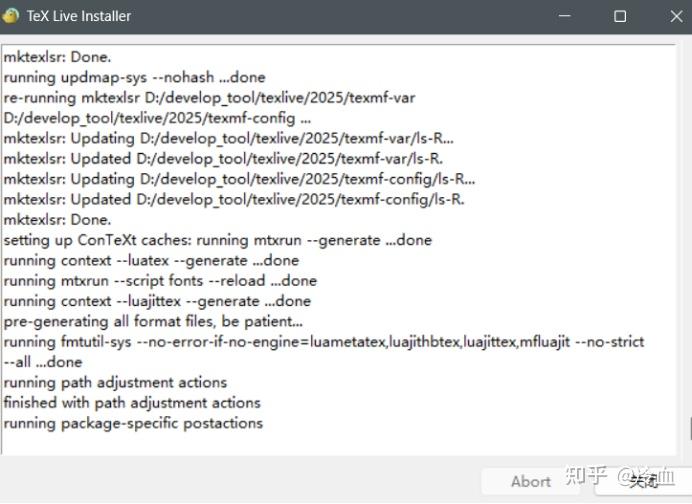The width and height of the screenshot is (692, 504).
Task: Click 'Updating ...texmf-var/ls-R...' line
Action: (229, 138)
